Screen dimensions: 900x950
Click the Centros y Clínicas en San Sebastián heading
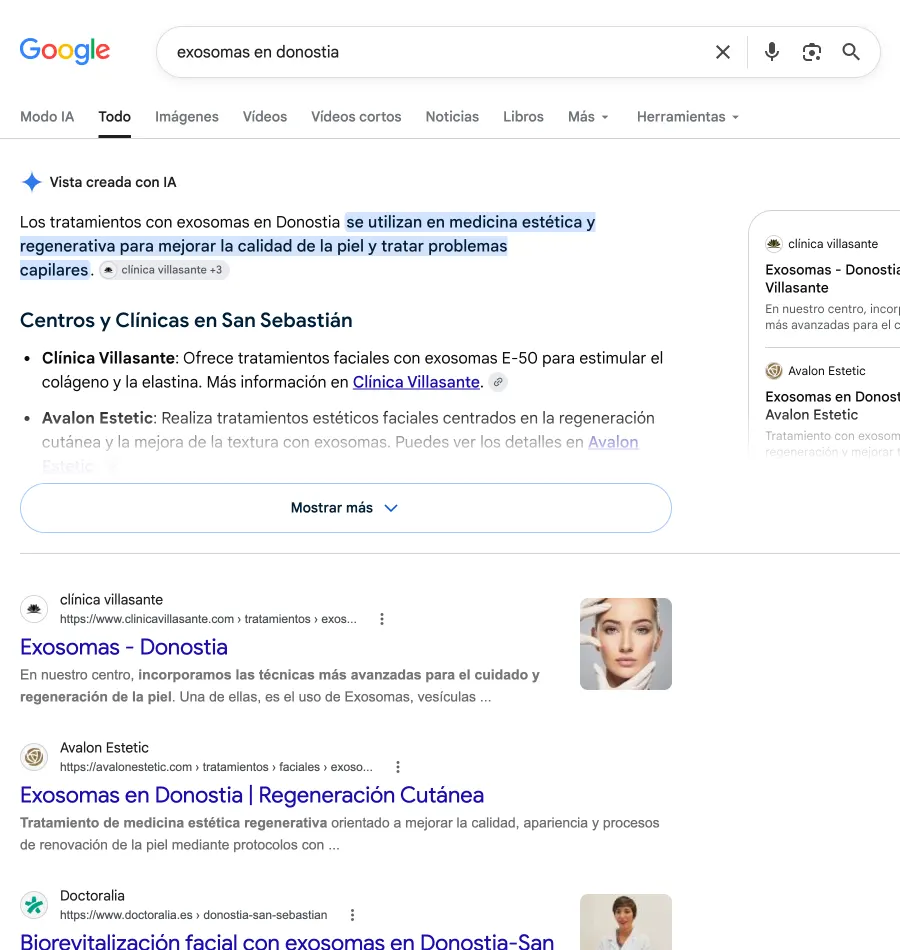click(x=186, y=320)
